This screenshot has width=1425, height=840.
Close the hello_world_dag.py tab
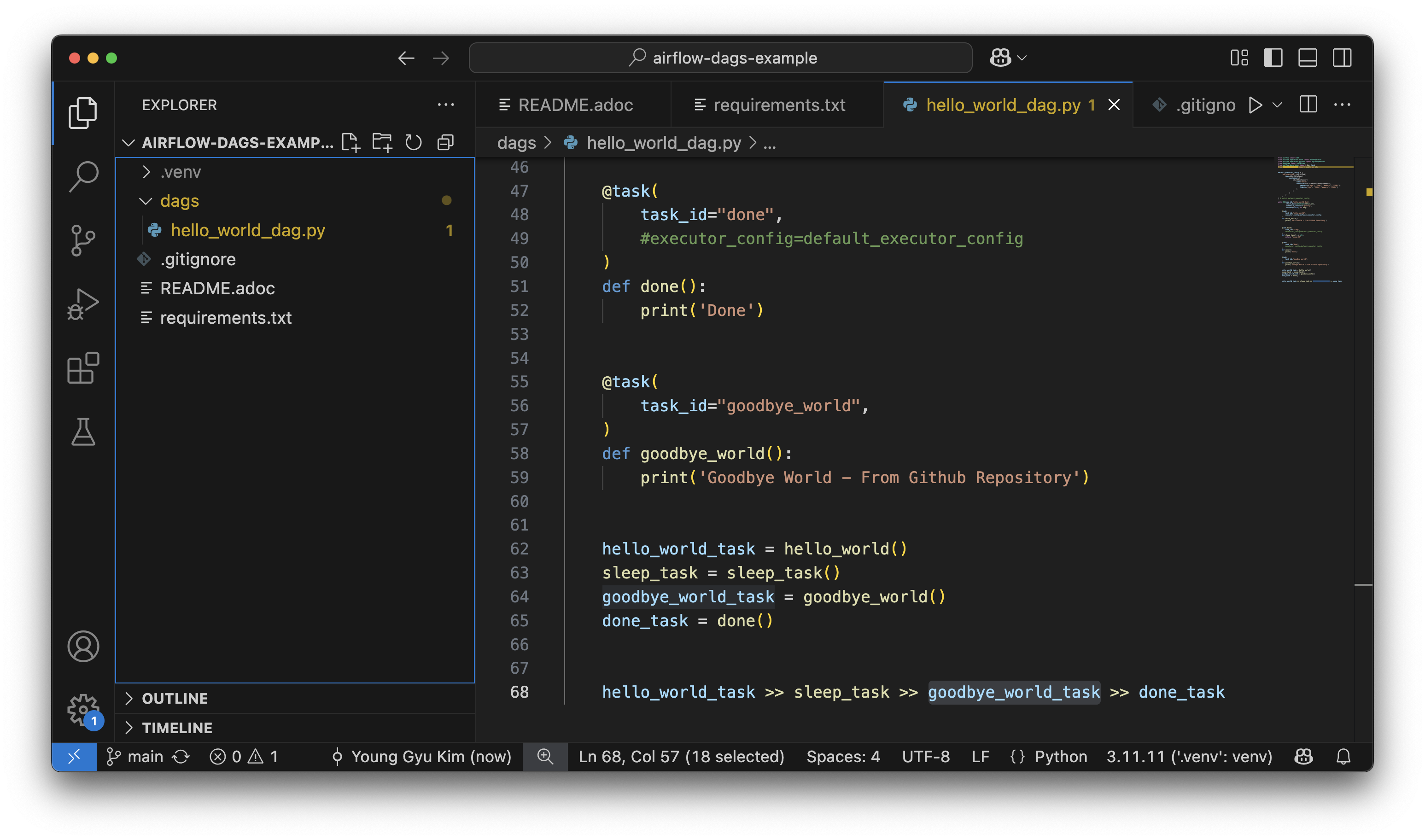coord(1114,105)
